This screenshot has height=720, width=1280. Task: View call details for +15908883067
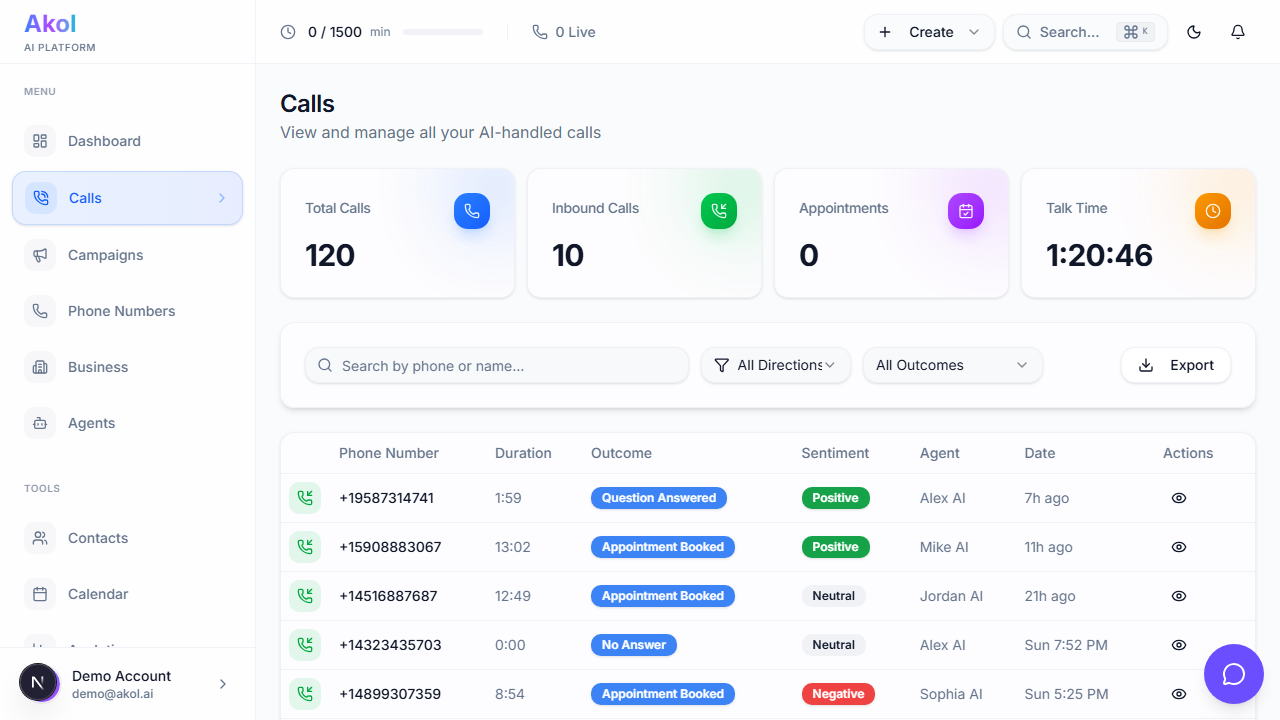pos(1178,547)
